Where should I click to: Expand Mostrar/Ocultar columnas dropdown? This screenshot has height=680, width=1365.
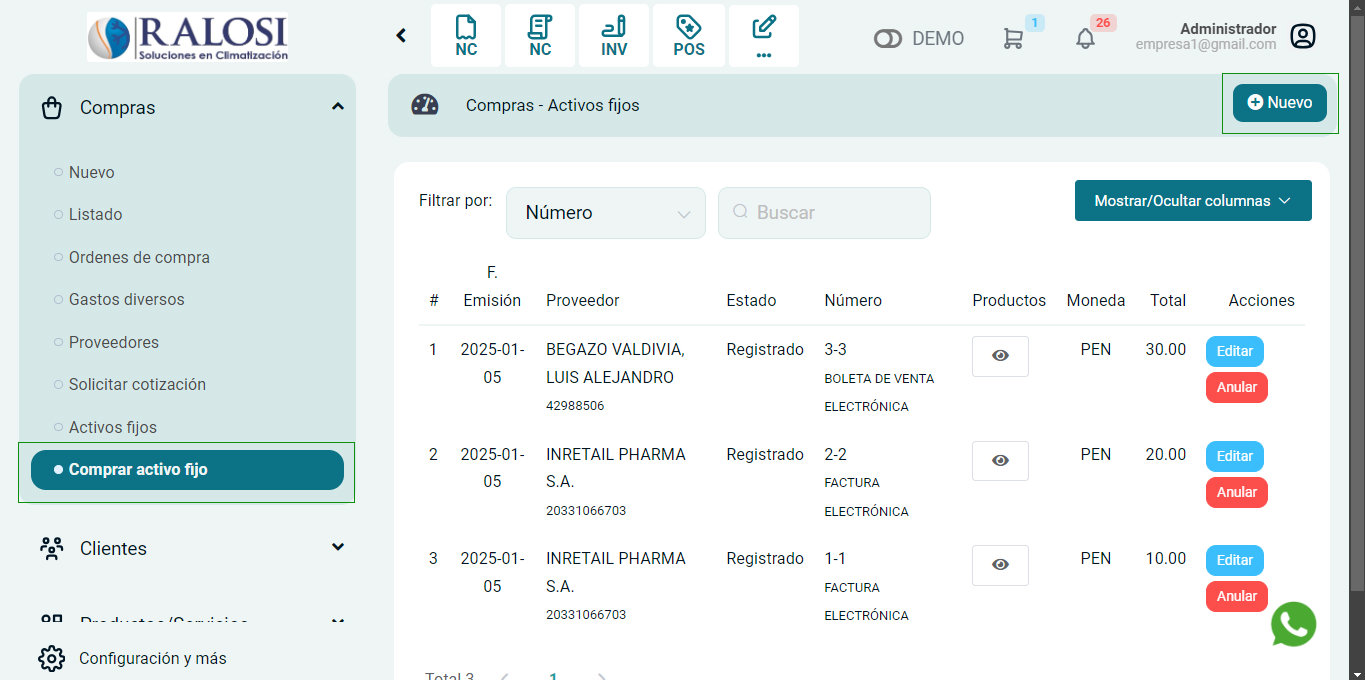[1192, 201]
